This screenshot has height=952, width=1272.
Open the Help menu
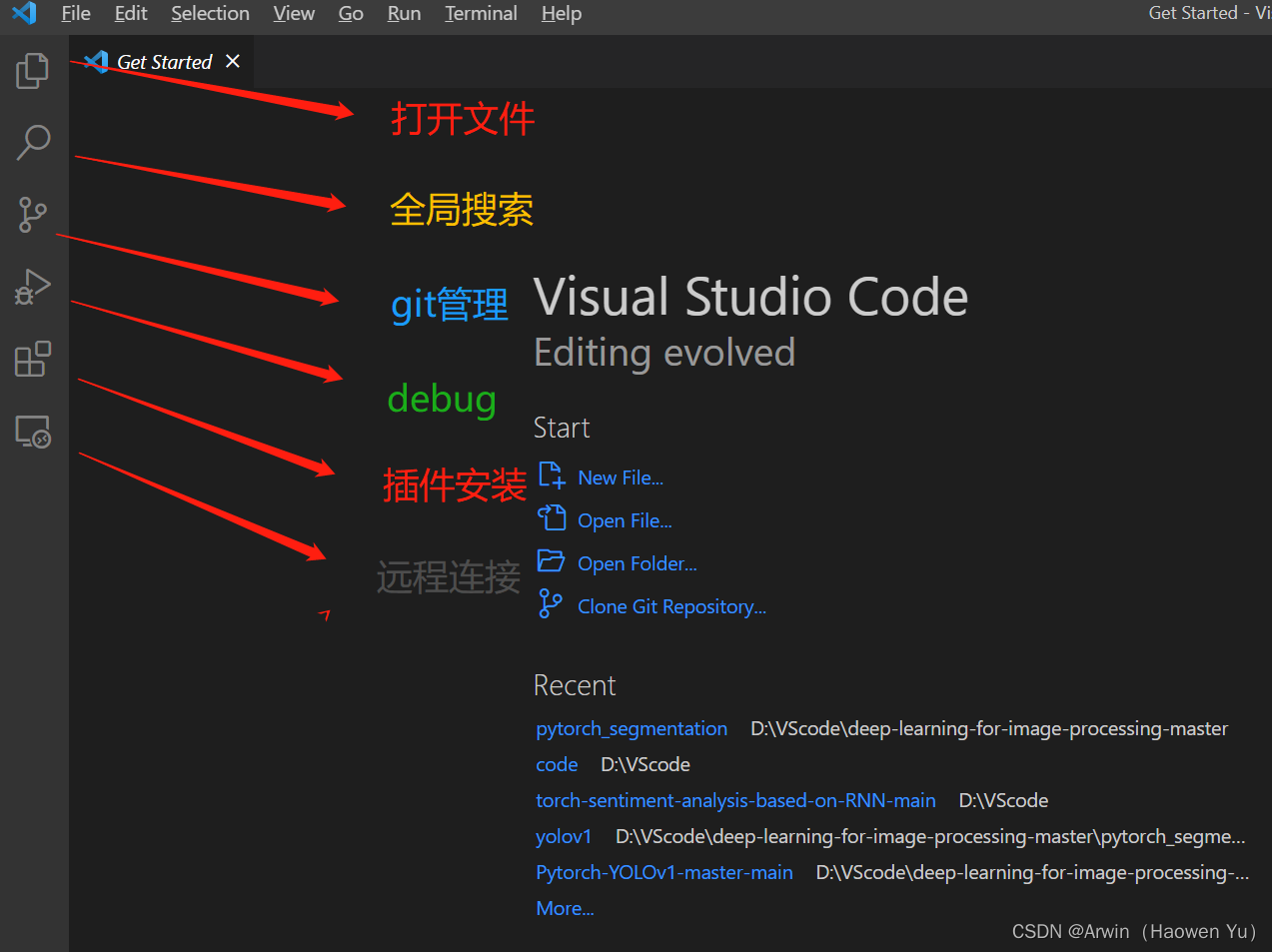(x=562, y=13)
